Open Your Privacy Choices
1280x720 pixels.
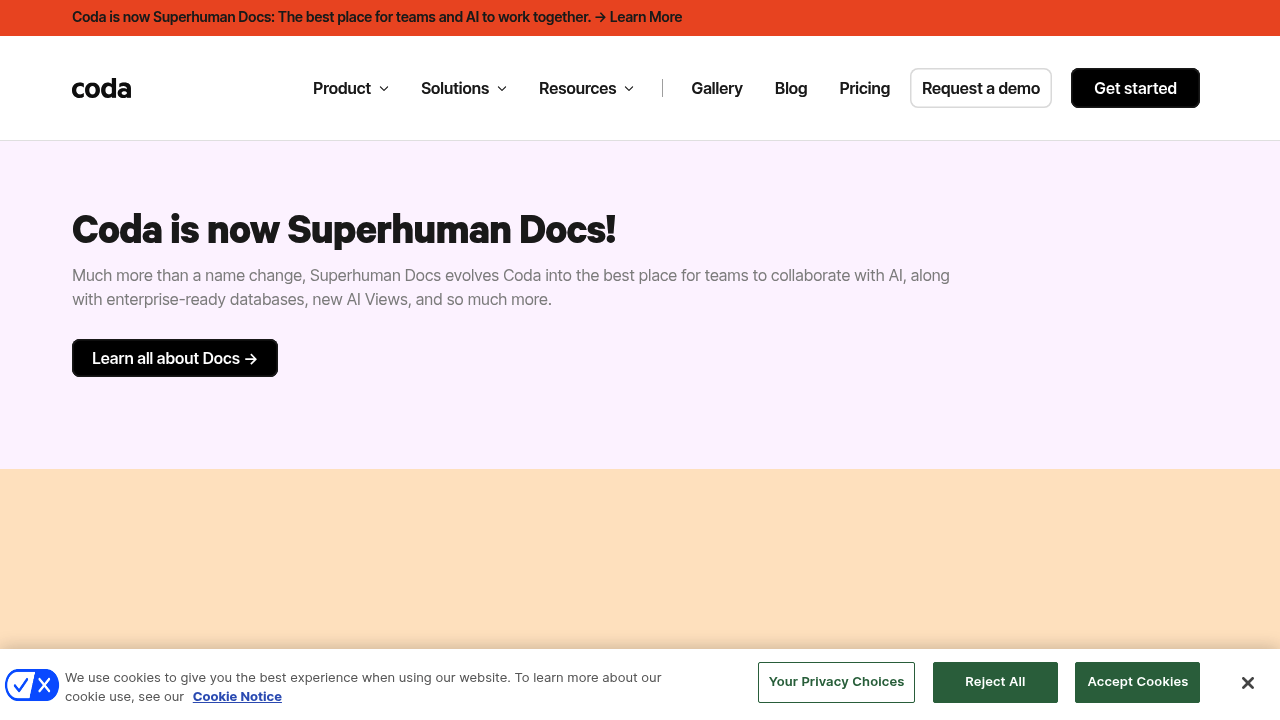[836, 682]
